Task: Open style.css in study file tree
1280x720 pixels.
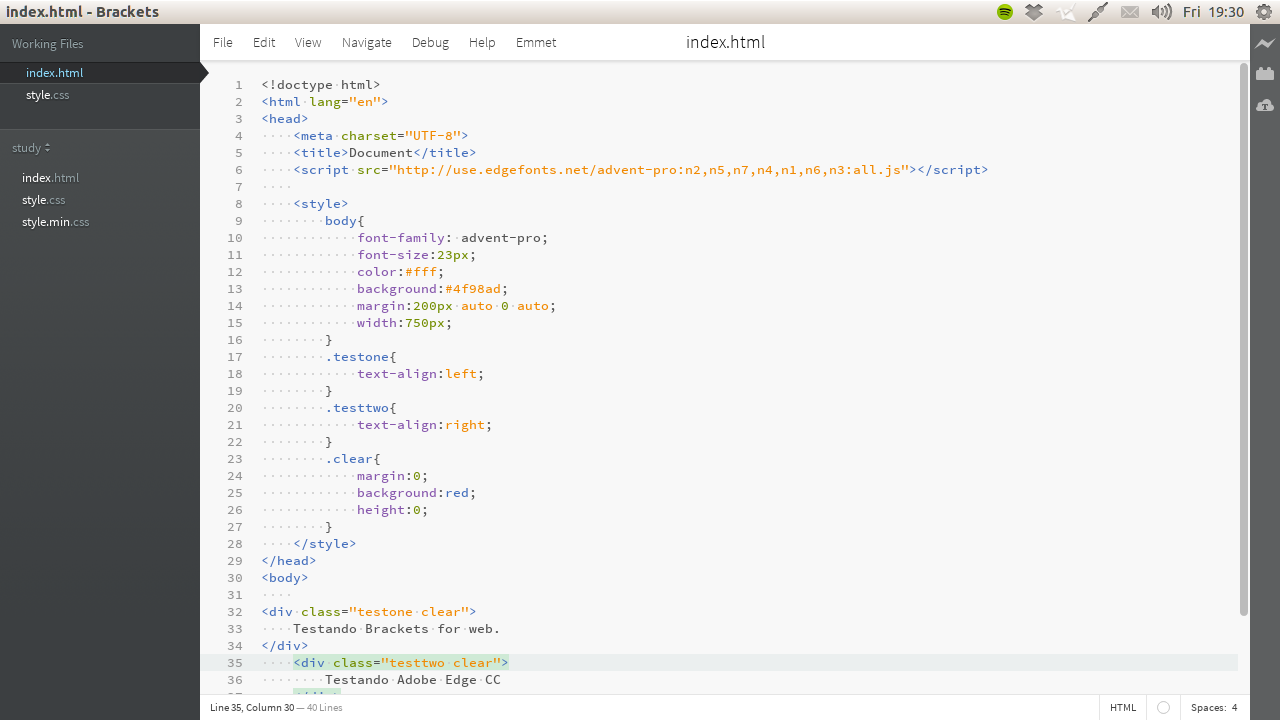Action: click(44, 200)
